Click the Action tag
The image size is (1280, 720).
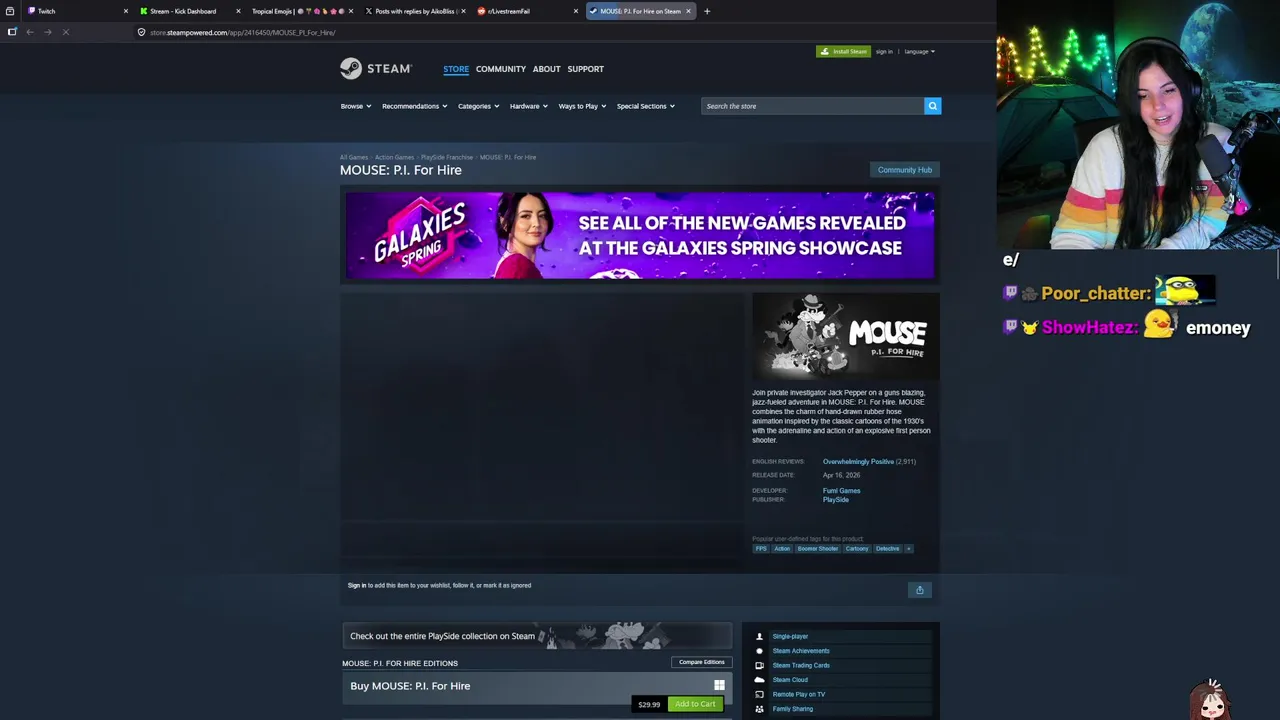click(782, 549)
